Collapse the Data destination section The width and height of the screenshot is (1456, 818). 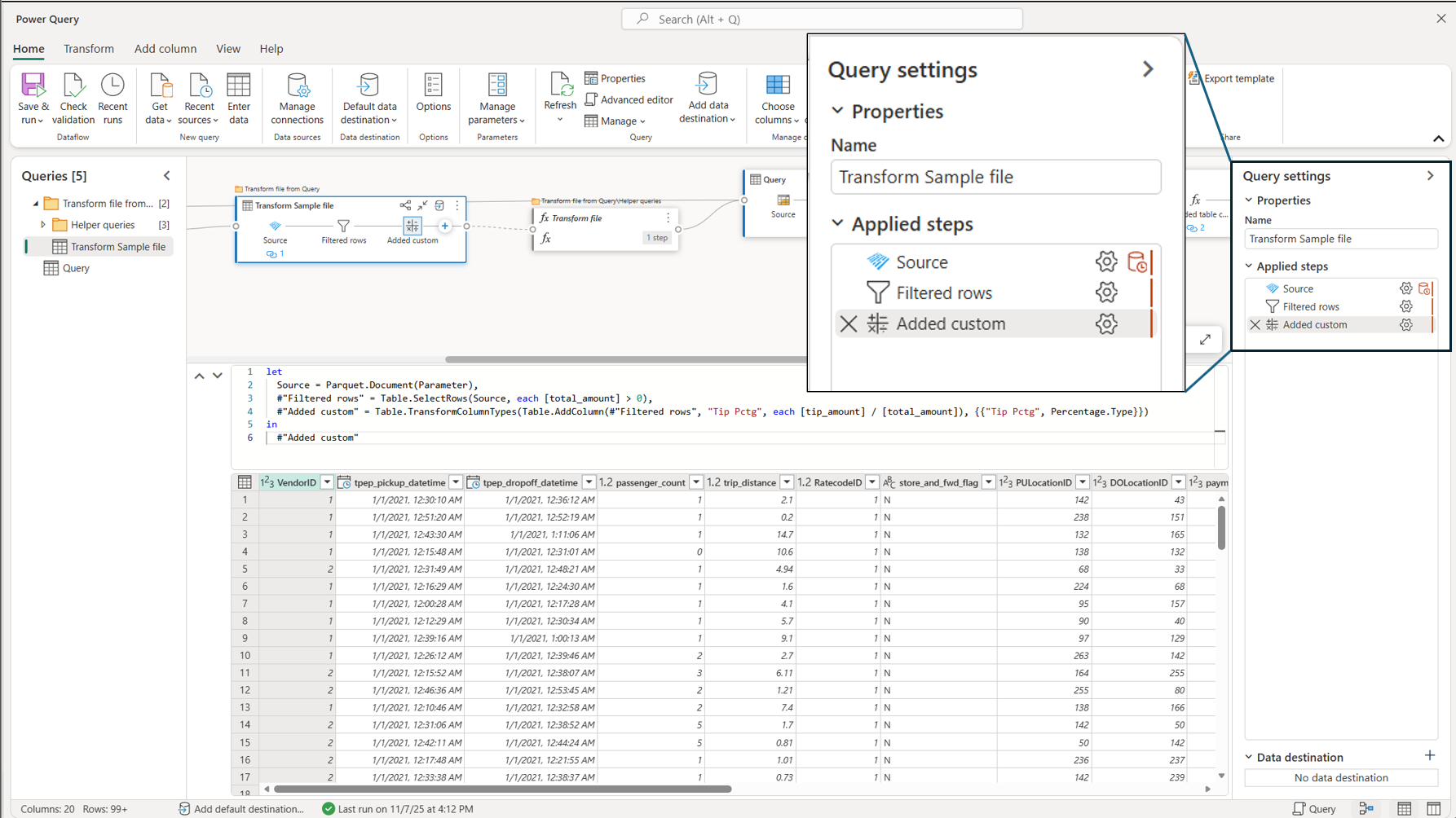point(1248,758)
